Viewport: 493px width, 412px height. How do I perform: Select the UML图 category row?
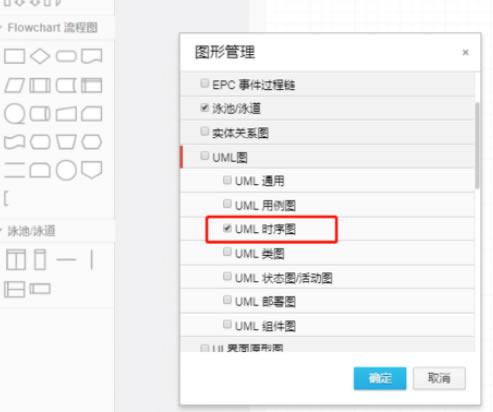pos(328,157)
